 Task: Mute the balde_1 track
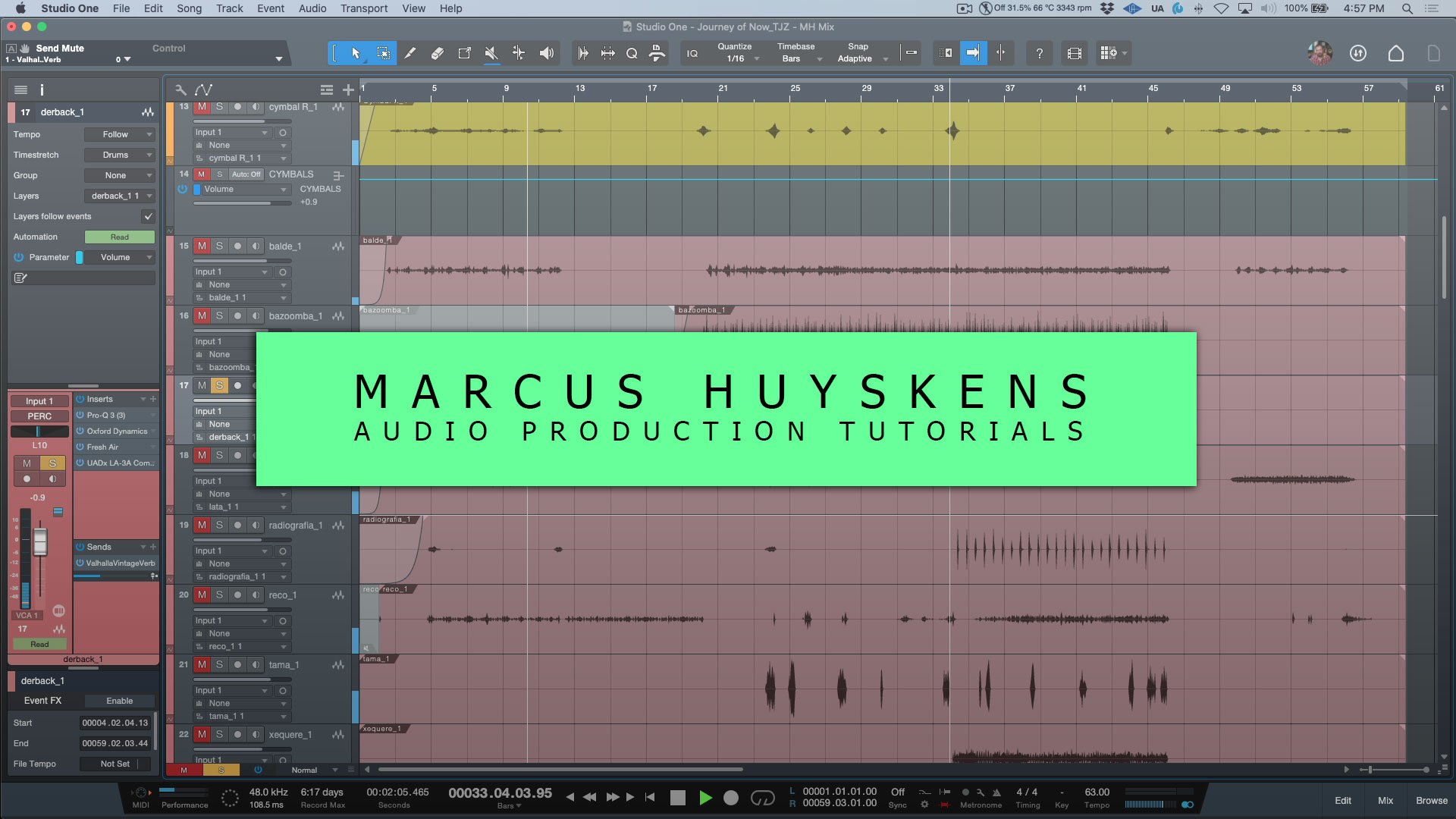coord(202,246)
